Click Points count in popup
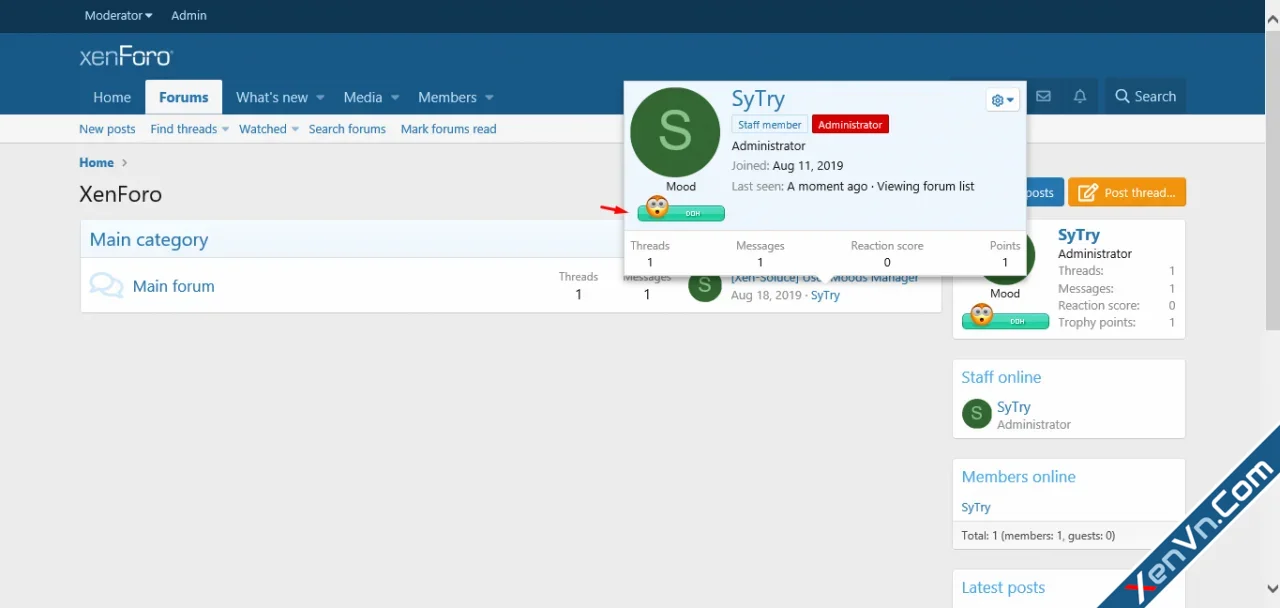This screenshot has width=1280, height=608. [x=1005, y=263]
